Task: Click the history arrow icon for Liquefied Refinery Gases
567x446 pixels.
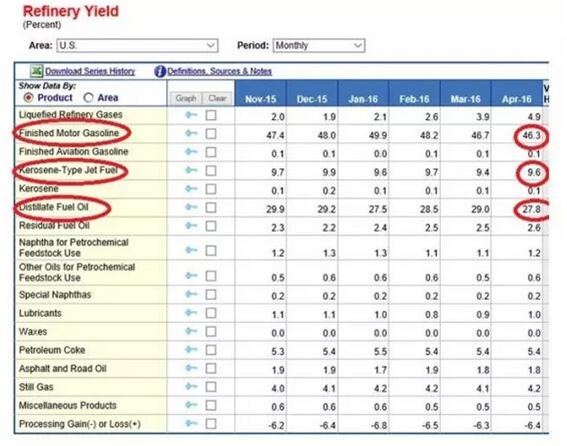Action: click(x=191, y=115)
